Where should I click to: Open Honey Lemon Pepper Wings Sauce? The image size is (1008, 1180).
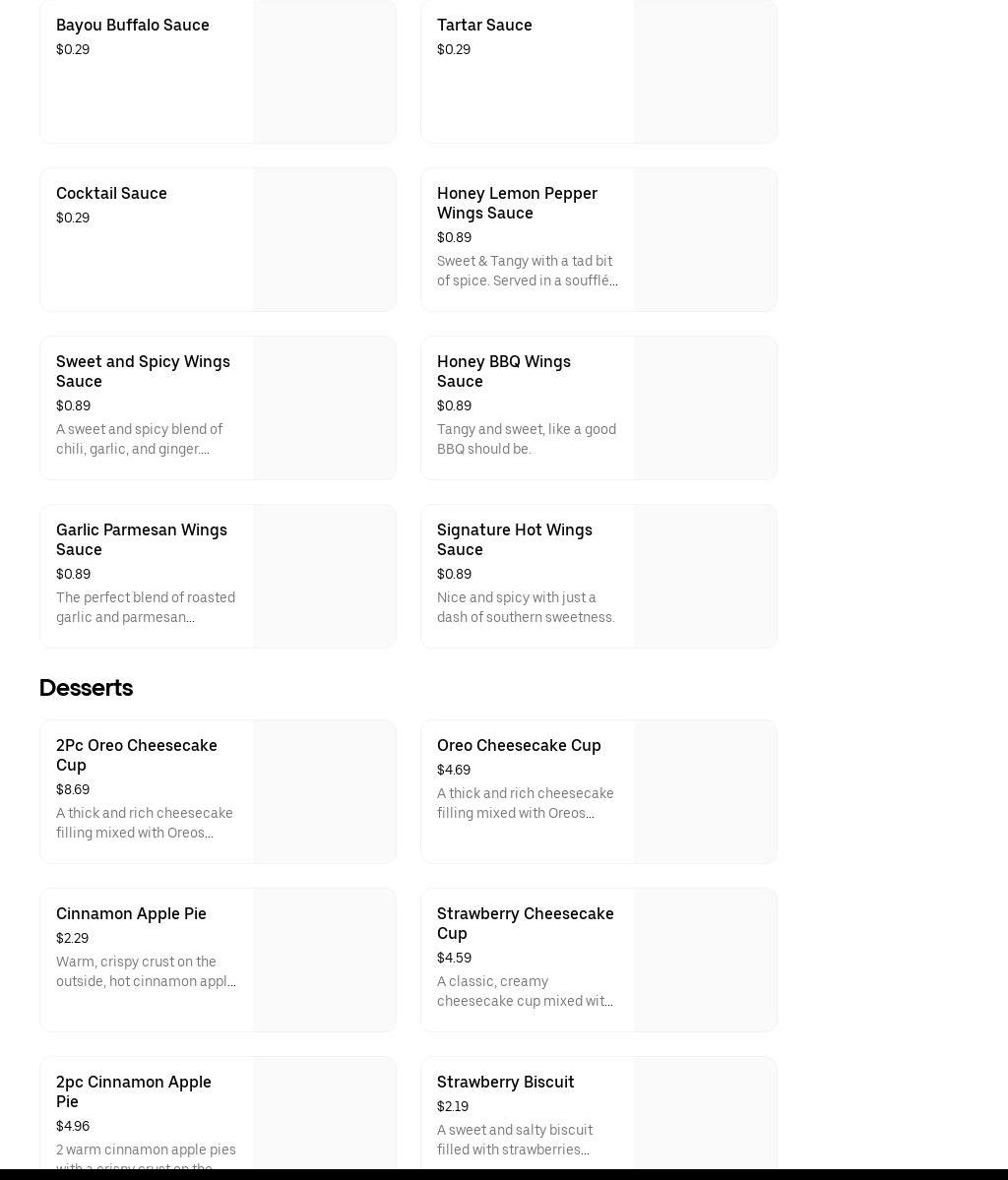pos(517,203)
